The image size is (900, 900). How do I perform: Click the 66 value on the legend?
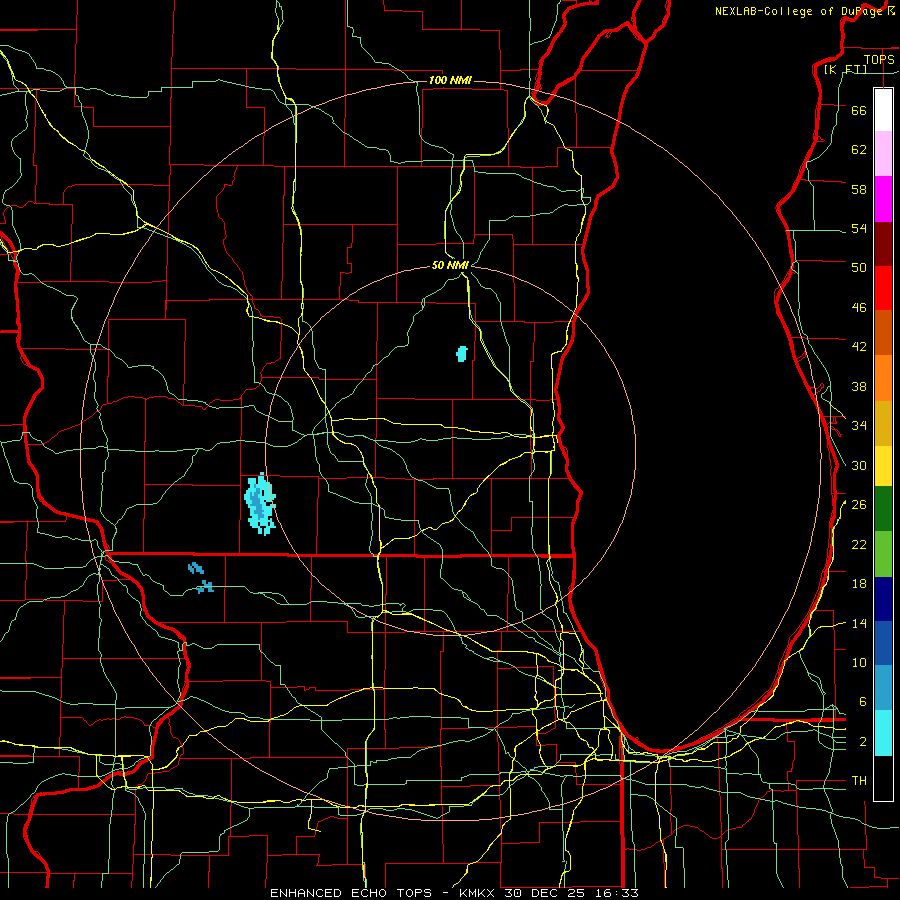(x=859, y=110)
